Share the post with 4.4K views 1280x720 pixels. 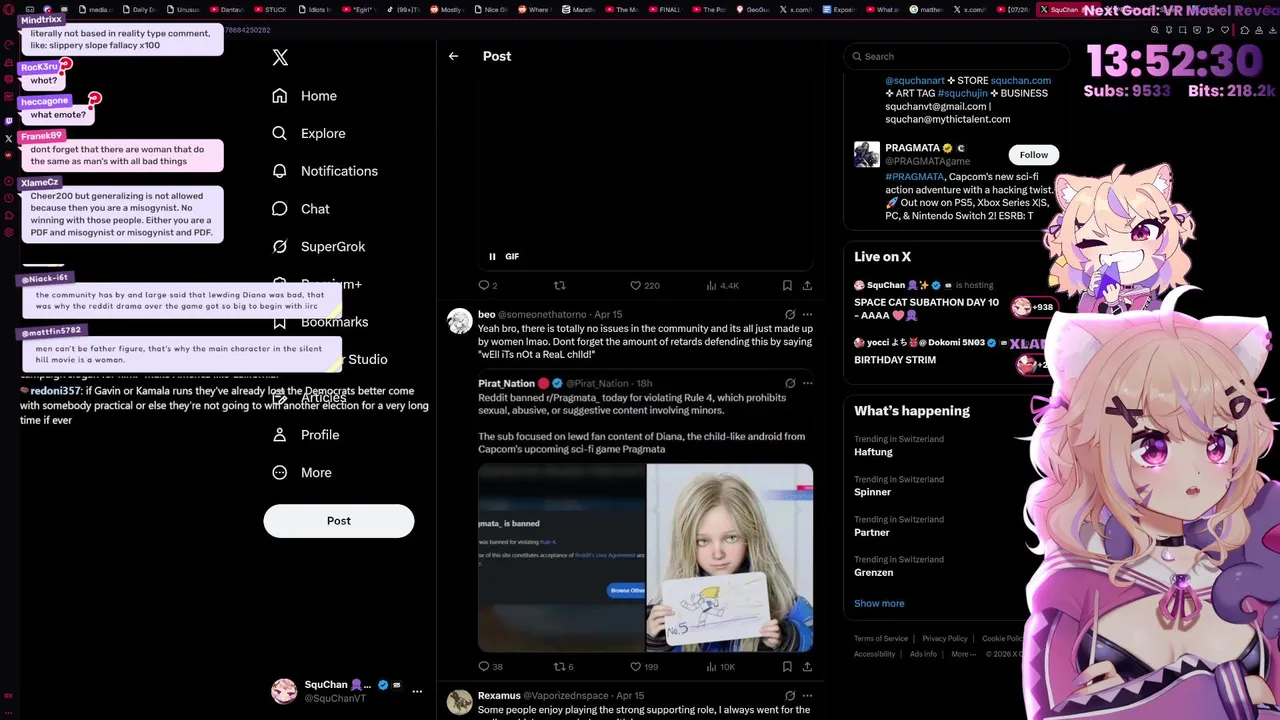[807, 285]
